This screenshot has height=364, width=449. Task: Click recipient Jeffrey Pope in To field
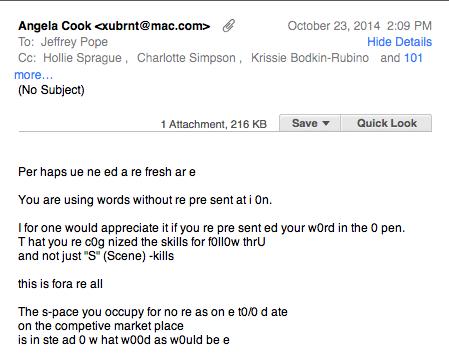pos(74,42)
